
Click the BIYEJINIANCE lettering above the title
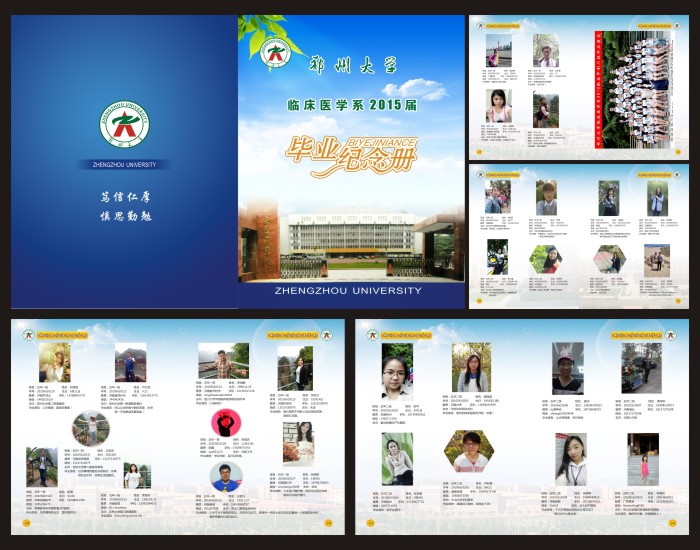pyautogui.click(x=381, y=142)
